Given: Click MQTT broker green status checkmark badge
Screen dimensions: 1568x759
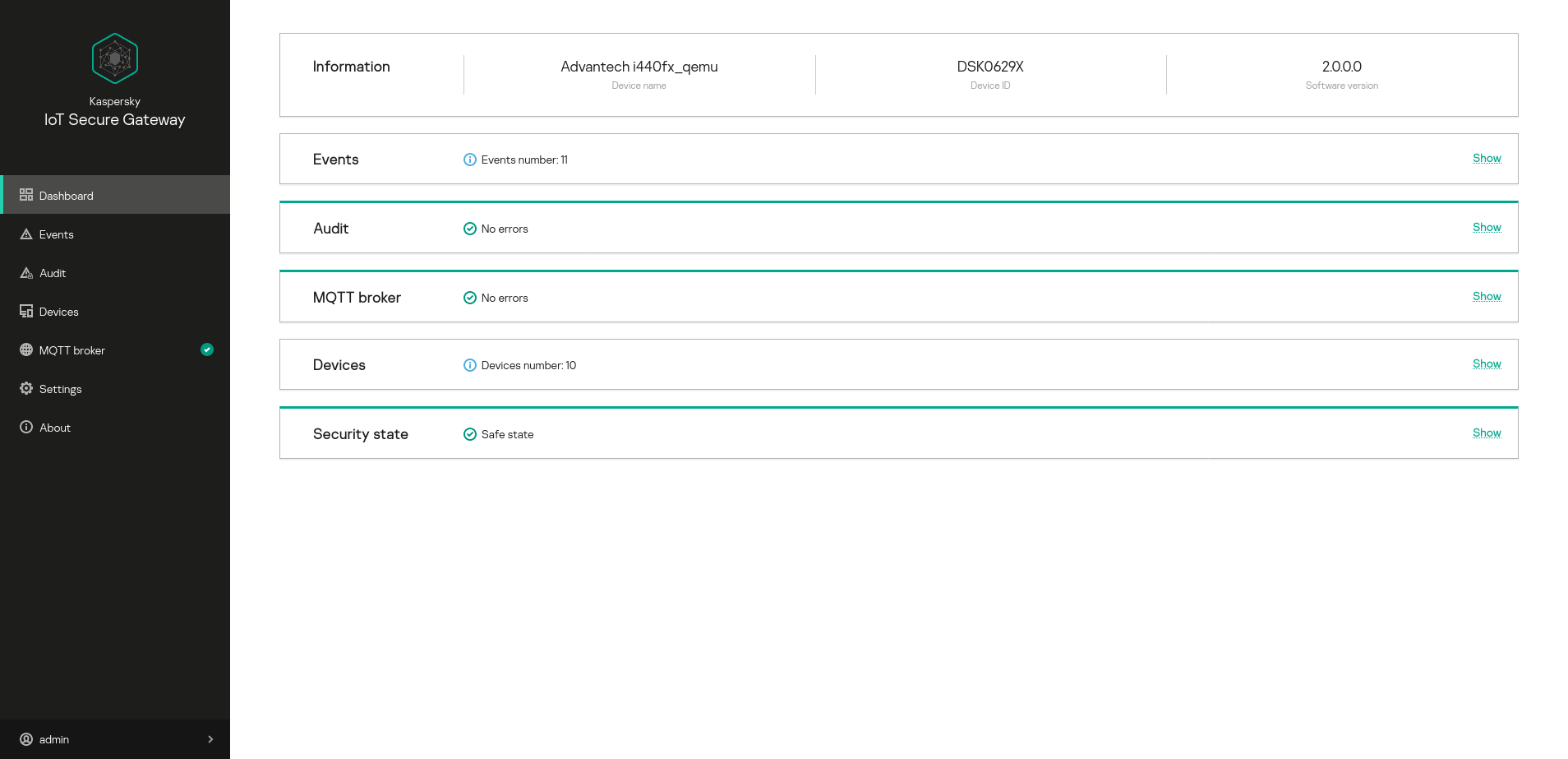Looking at the screenshot, I should pos(207,349).
